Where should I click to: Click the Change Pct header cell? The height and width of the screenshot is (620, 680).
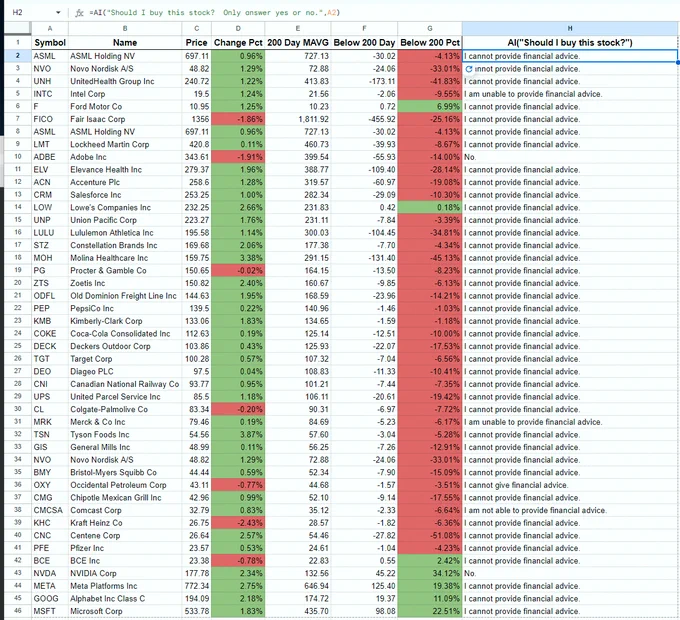tap(238, 42)
